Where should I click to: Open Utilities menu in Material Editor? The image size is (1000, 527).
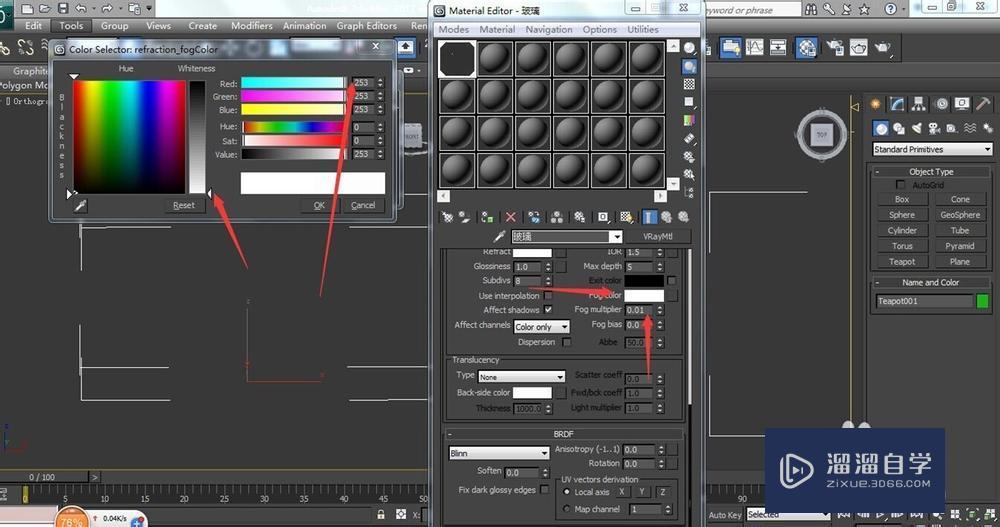(x=643, y=29)
